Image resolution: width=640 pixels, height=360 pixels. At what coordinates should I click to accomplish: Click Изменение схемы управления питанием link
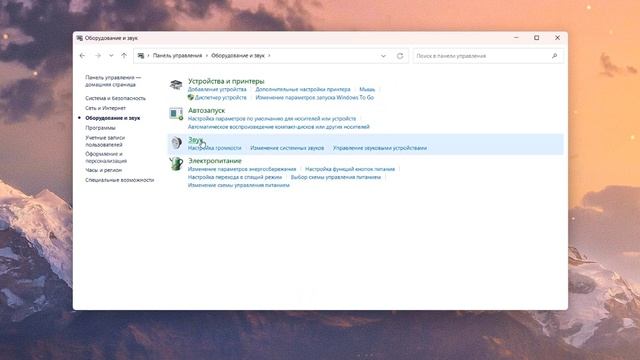point(239,185)
